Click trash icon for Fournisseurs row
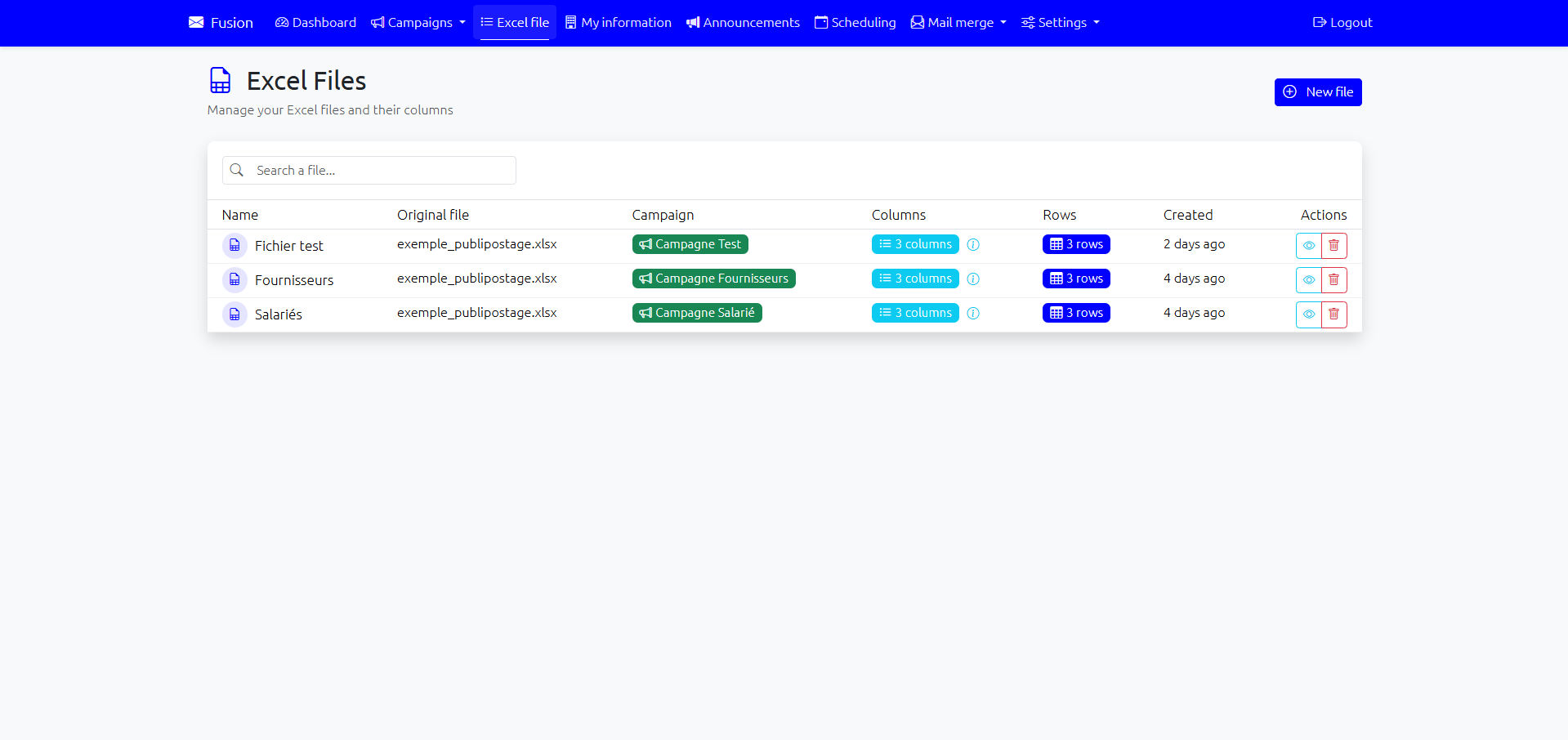The width and height of the screenshot is (1568, 740). (x=1333, y=280)
